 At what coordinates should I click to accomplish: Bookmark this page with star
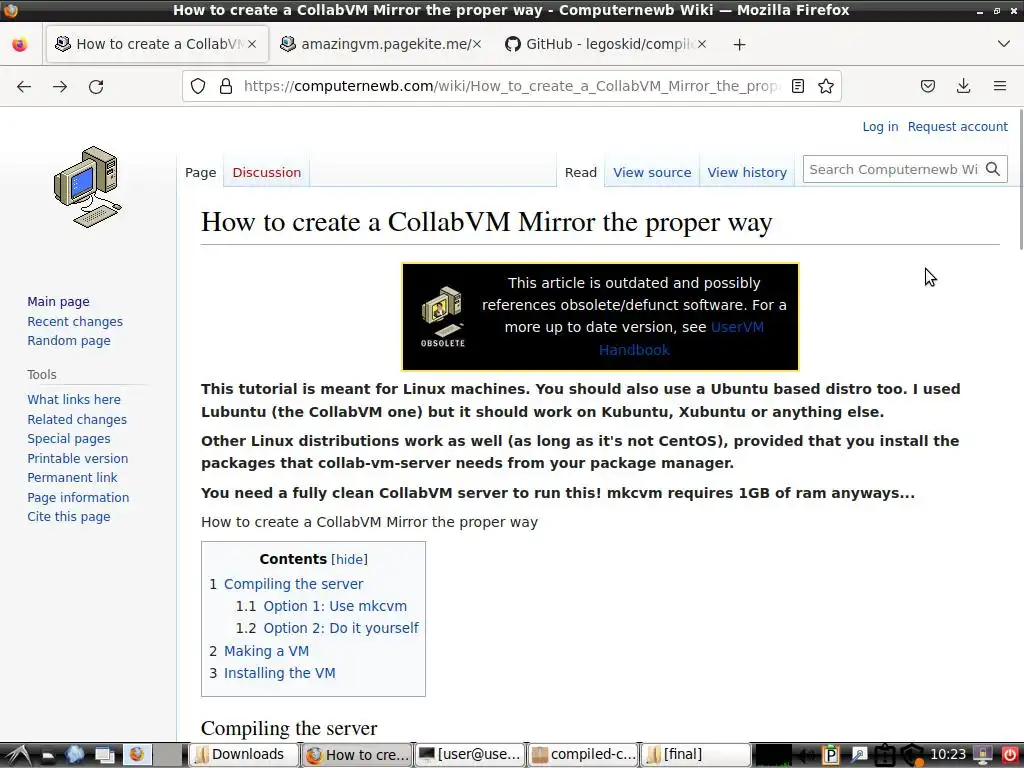825,86
